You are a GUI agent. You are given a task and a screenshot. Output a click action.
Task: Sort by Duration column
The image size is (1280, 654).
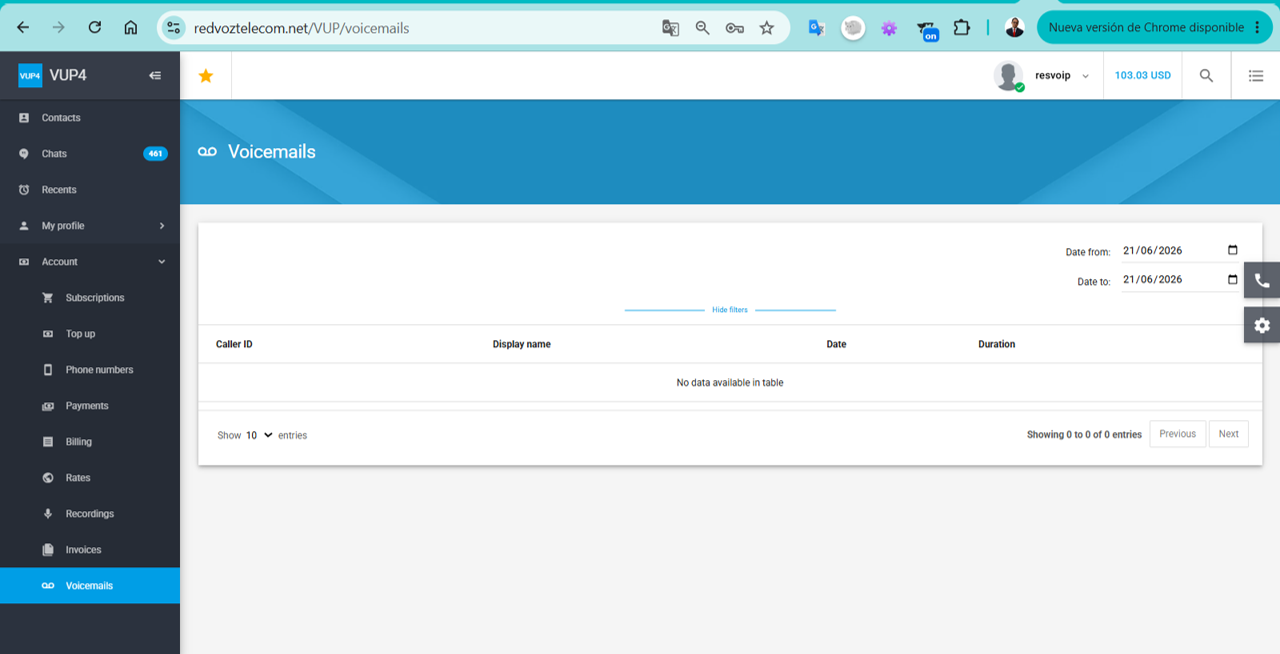(x=996, y=344)
